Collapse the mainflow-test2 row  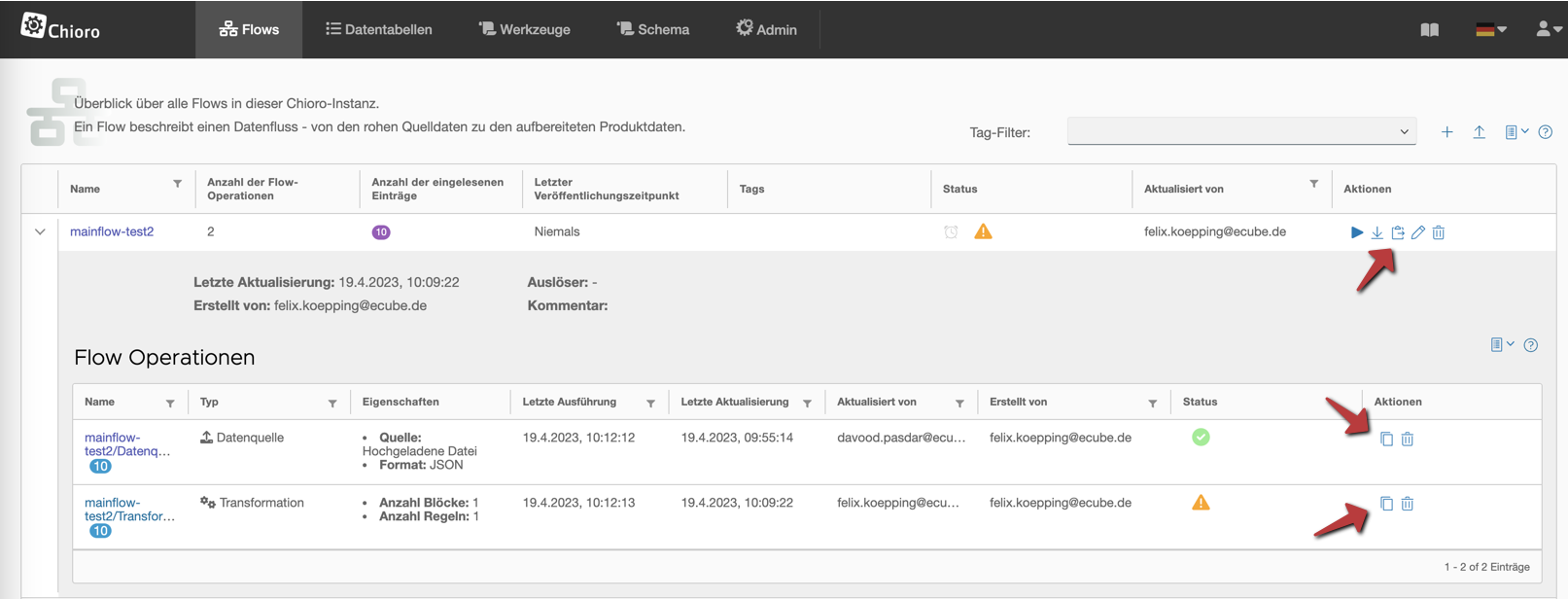(40, 232)
